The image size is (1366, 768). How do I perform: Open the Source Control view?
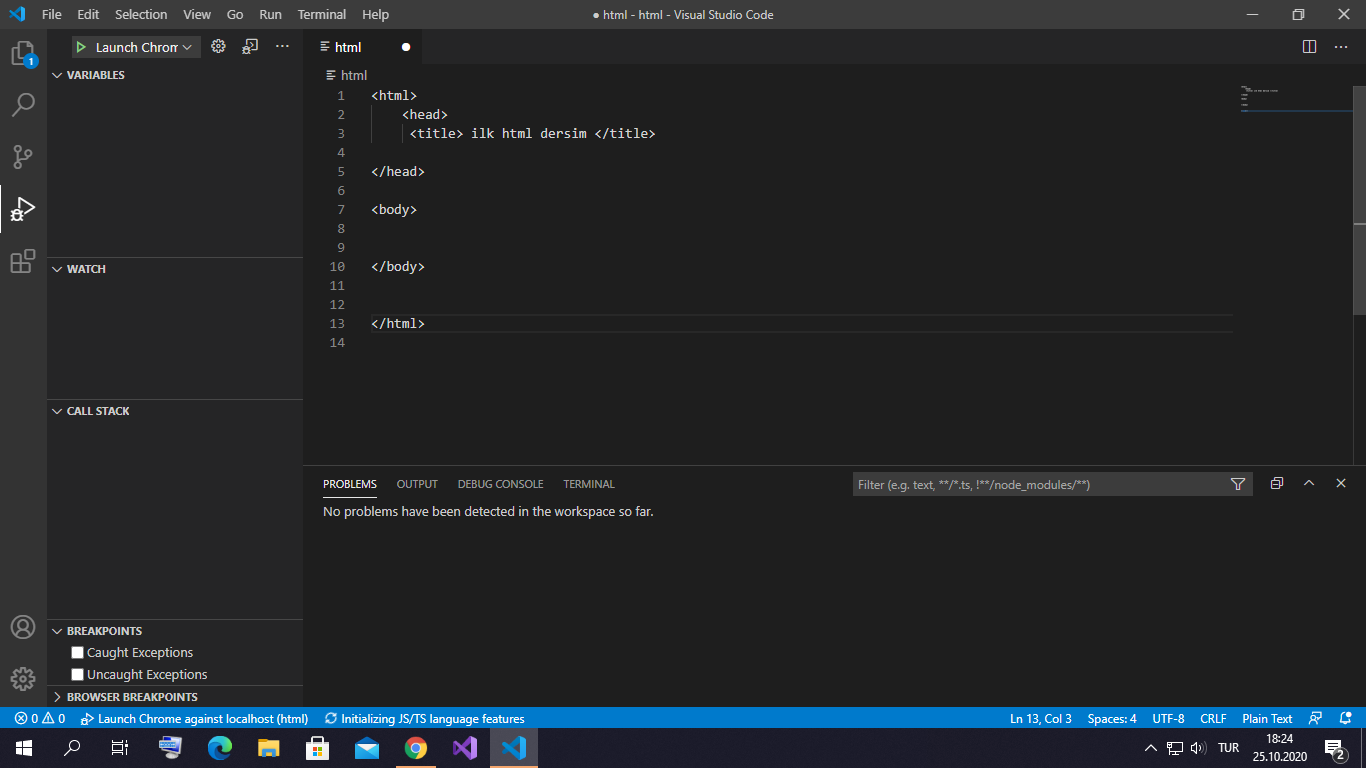click(x=22, y=157)
